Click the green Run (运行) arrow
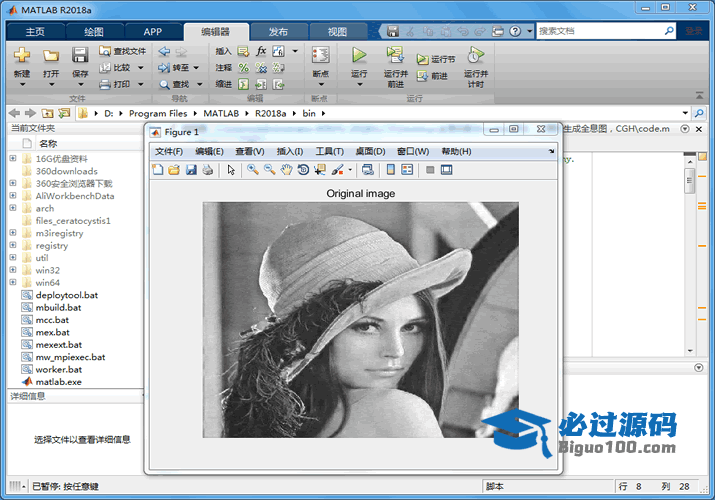 point(359,55)
